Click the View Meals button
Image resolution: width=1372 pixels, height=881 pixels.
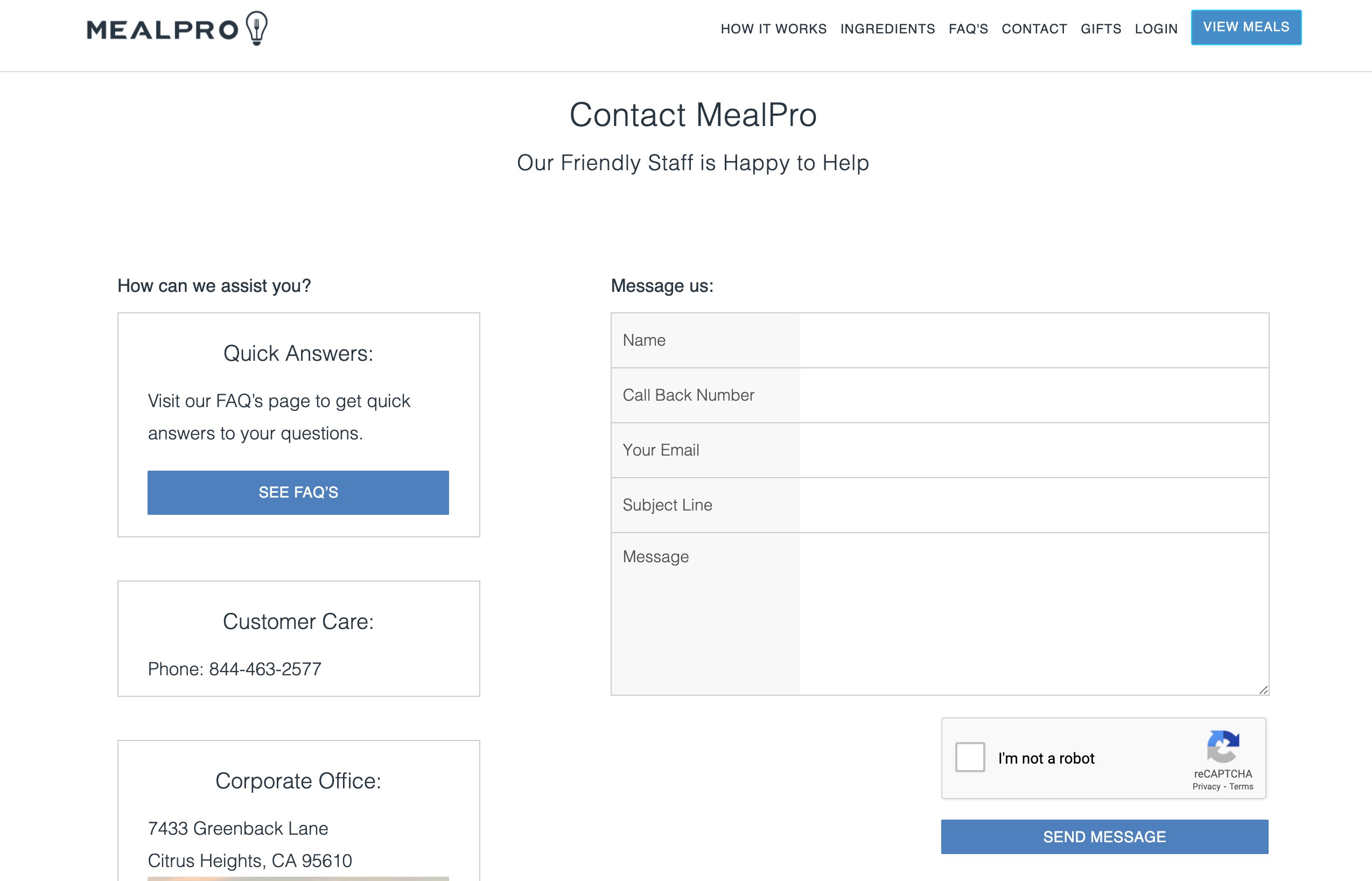click(x=1246, y=27)
